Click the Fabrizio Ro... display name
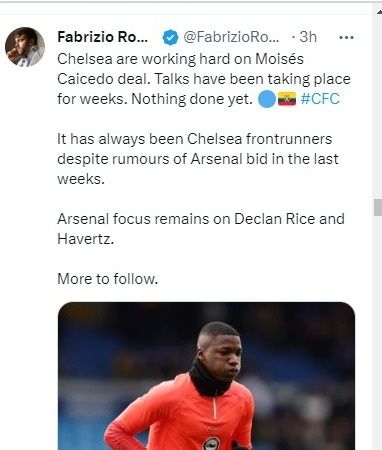 [x=103, y=37]
